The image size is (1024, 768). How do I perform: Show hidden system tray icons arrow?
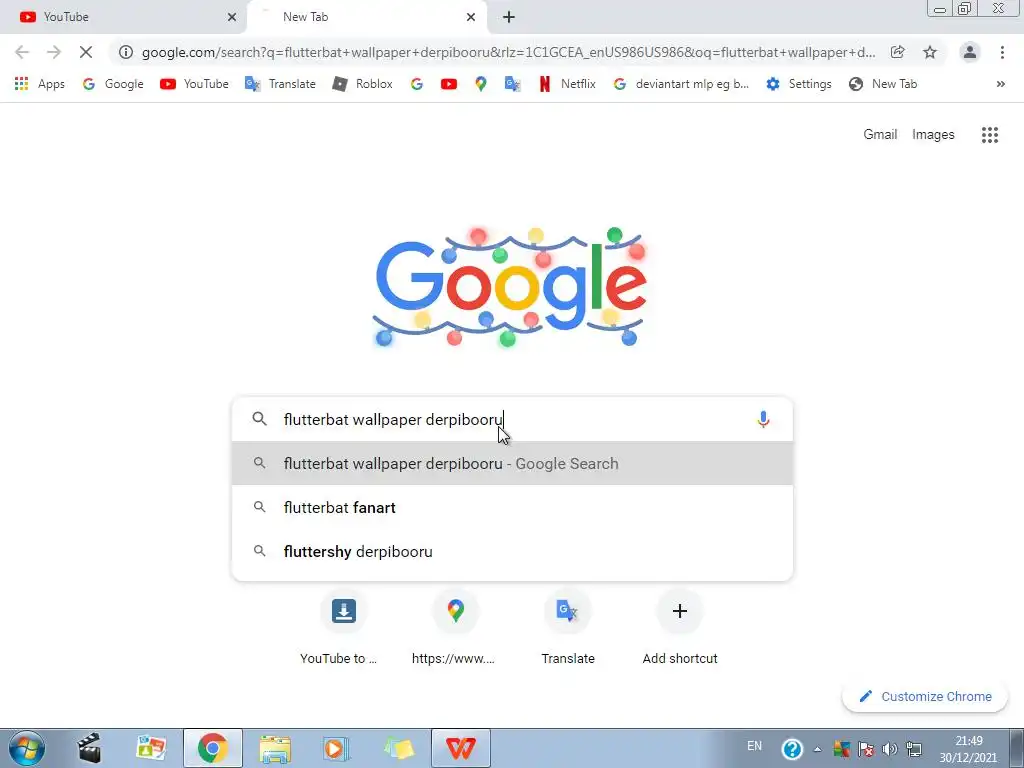(x=817, y=749)
